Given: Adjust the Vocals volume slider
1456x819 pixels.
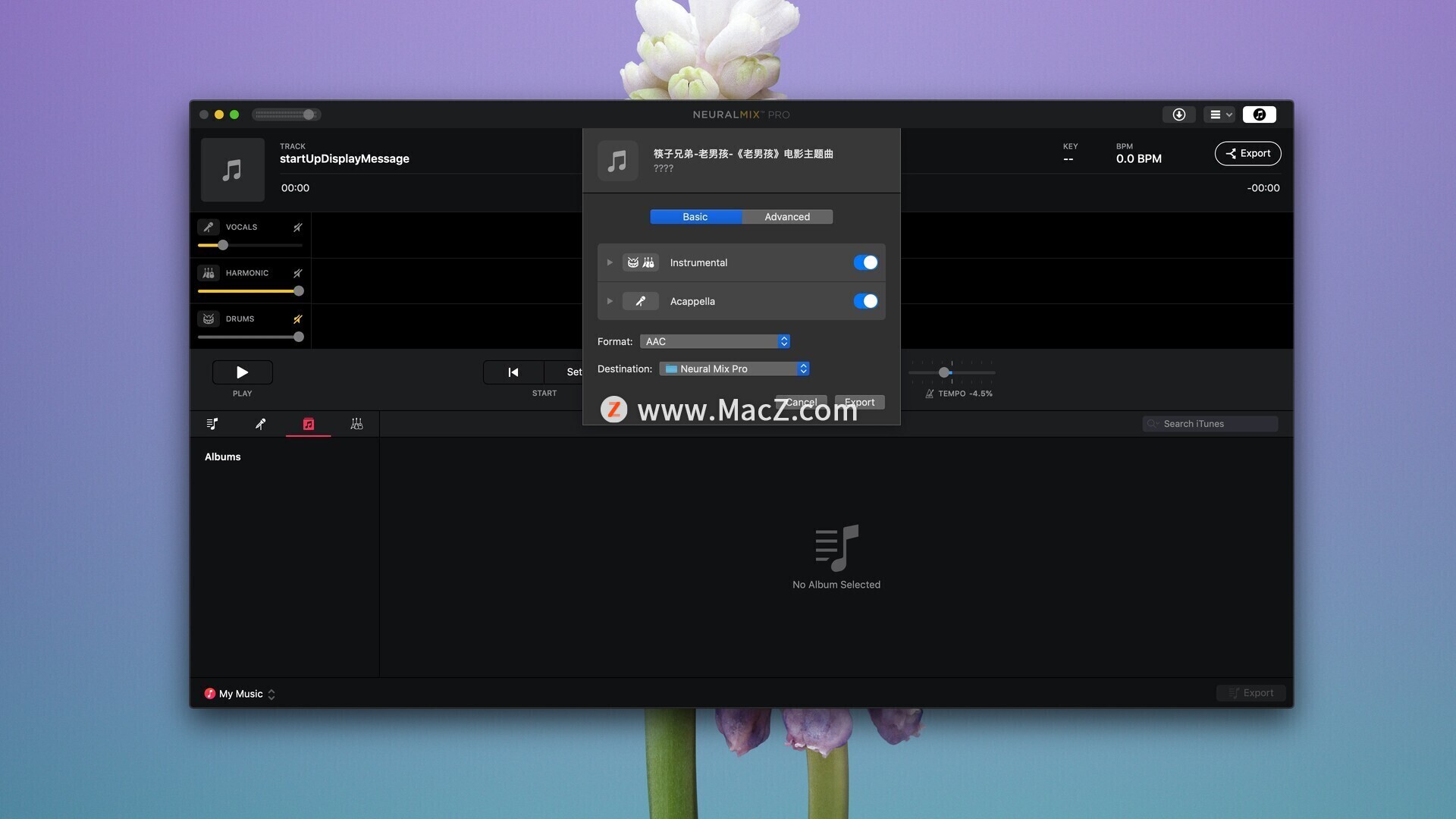Looking at the screenshot, I should tap(249, 245).
